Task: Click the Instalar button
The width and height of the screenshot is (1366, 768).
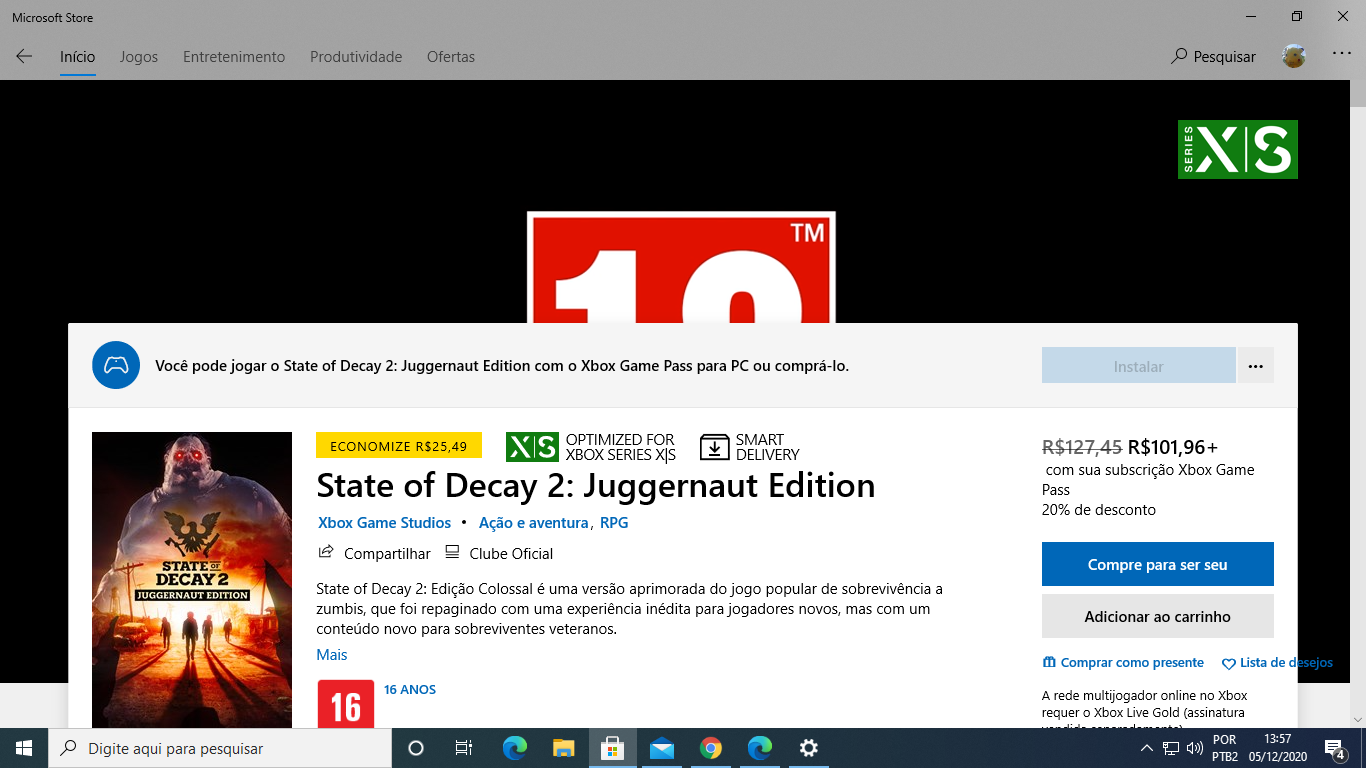Action: 1138,366
